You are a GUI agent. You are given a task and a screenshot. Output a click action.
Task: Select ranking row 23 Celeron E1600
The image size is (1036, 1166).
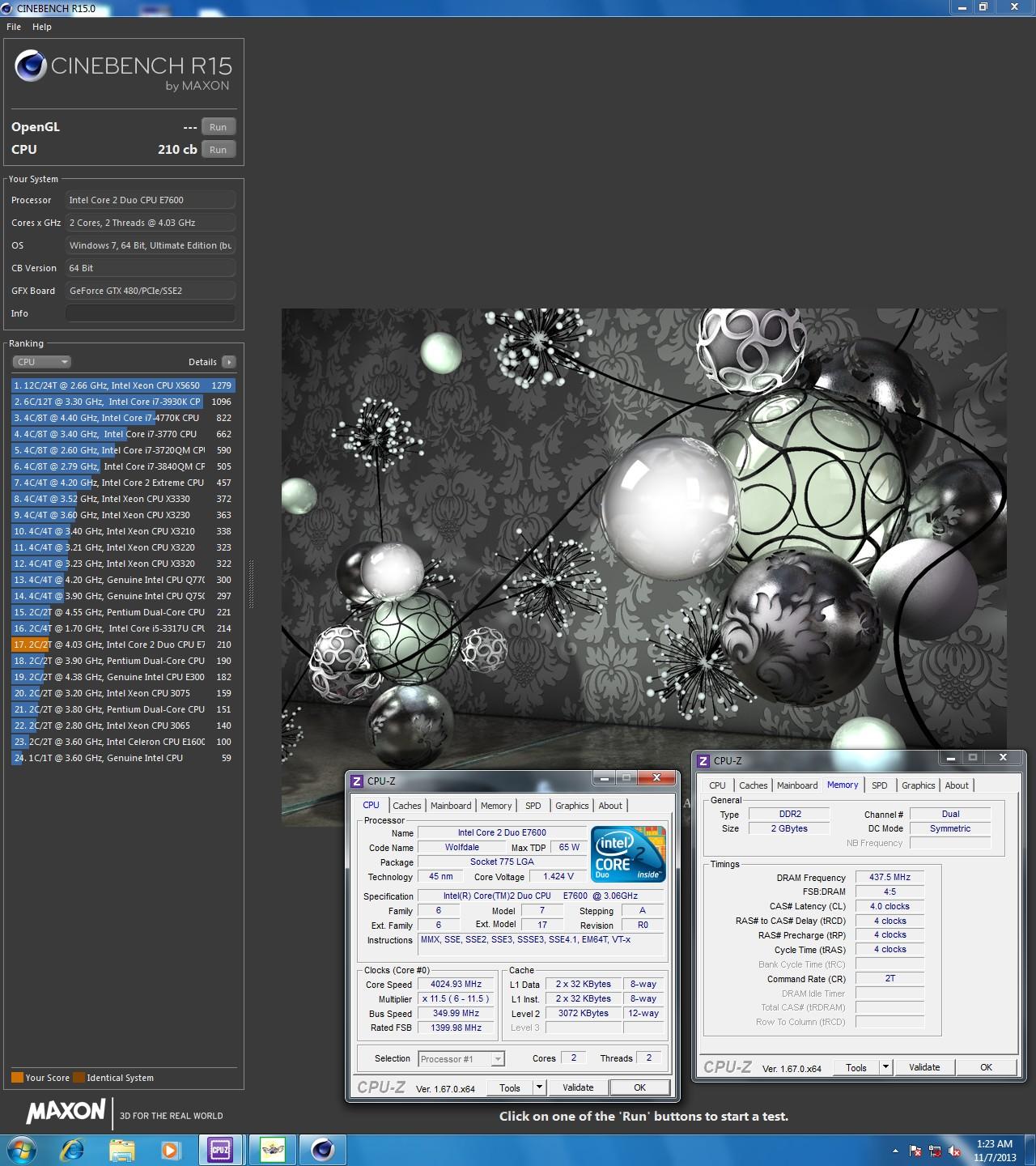(x=123, y=742)
